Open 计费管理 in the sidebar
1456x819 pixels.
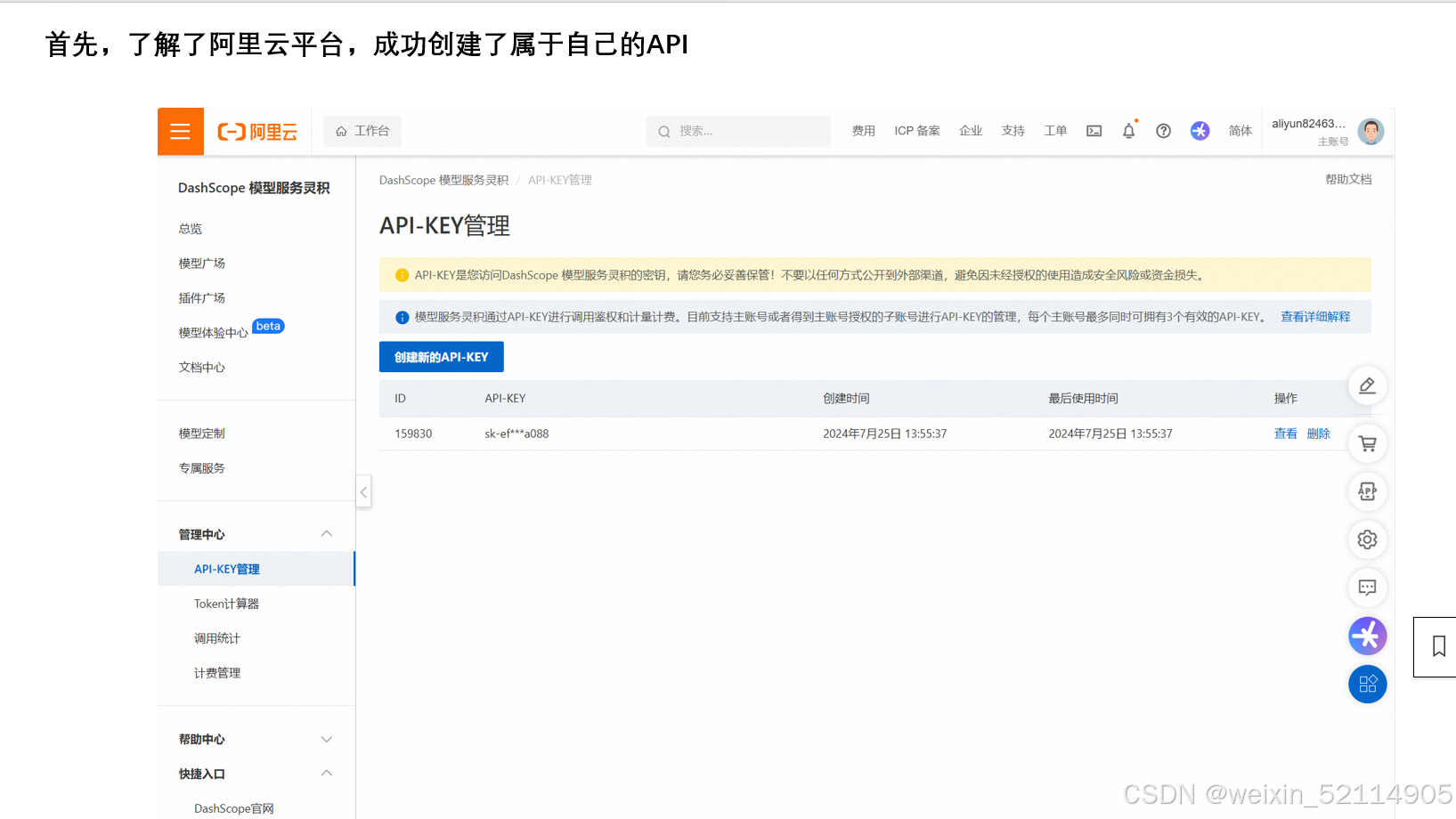click(217, 673)
